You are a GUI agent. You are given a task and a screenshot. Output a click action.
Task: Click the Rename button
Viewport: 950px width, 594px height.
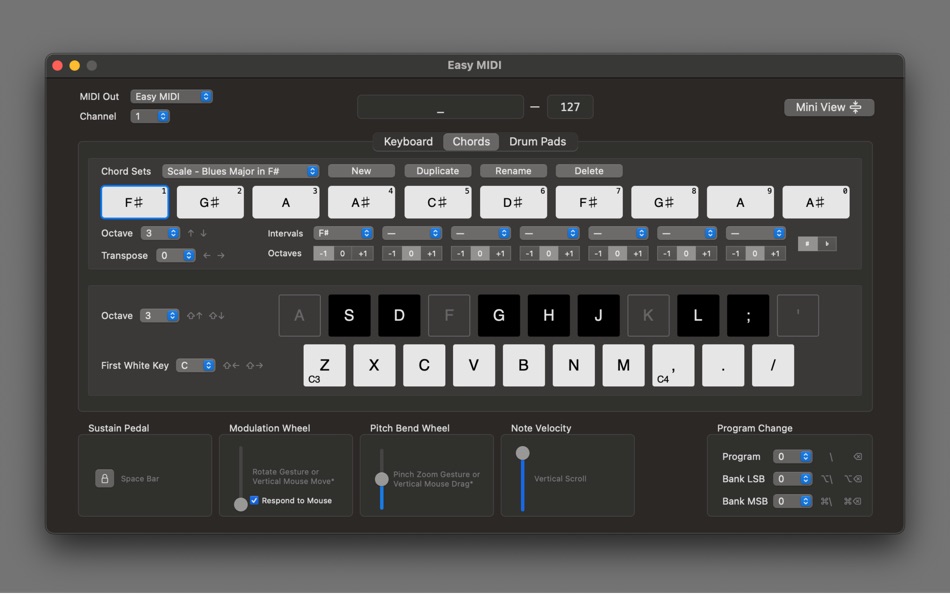pos(513,171)
